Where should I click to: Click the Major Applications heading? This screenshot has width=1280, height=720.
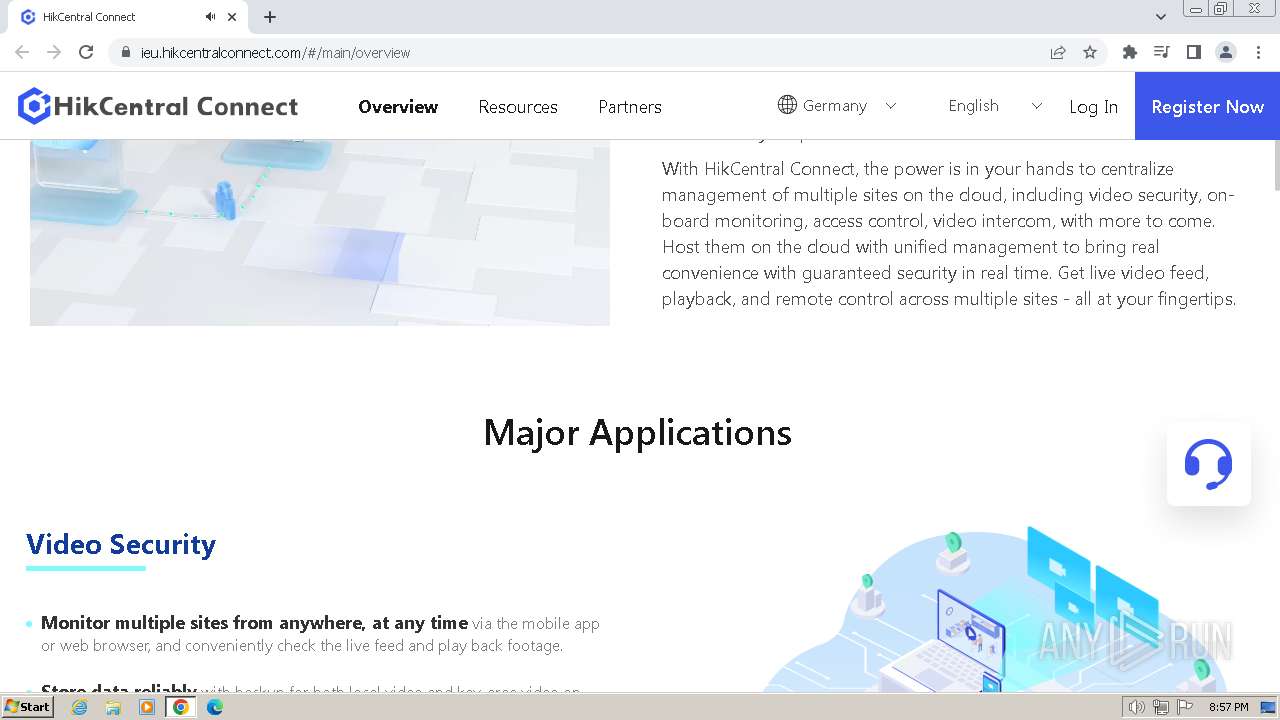638,432
